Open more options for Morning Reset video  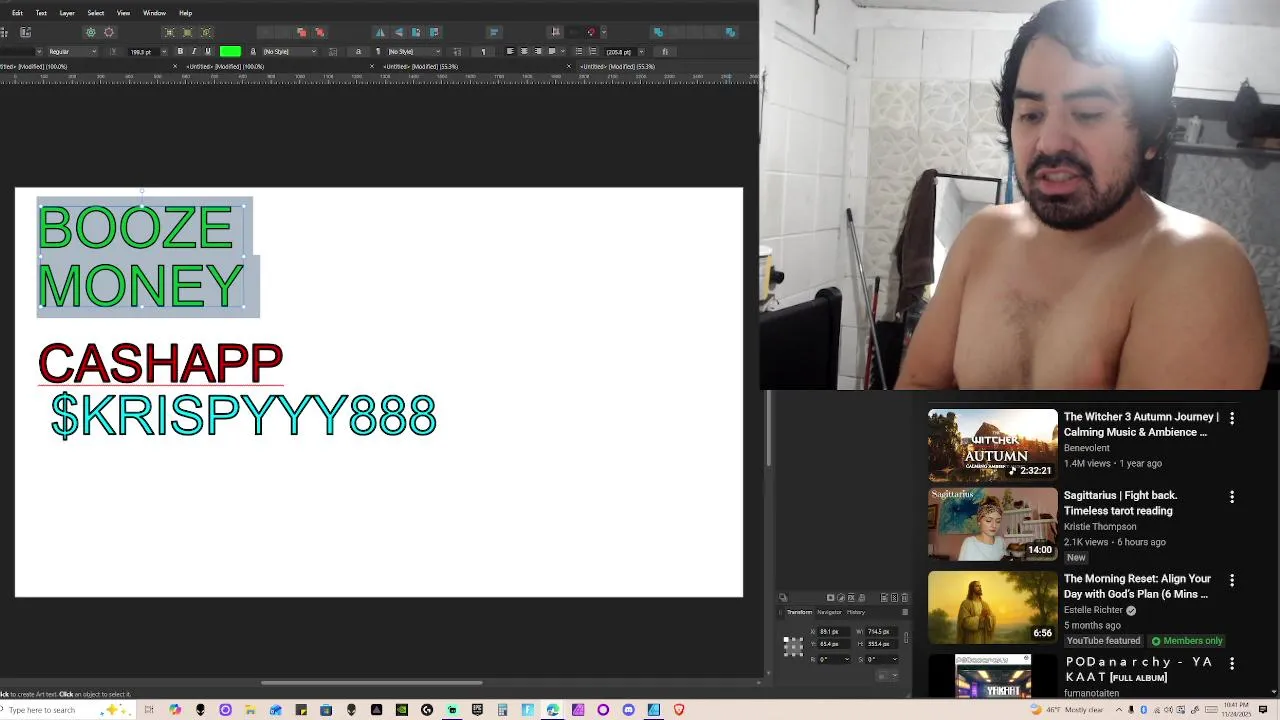[x=1232, y=580]
